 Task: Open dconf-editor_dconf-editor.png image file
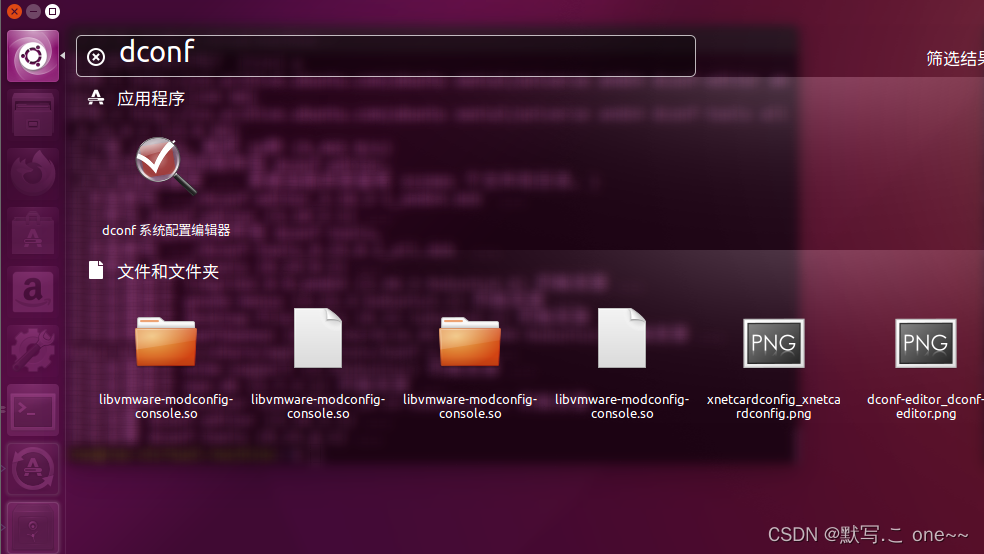coord(926,343)
